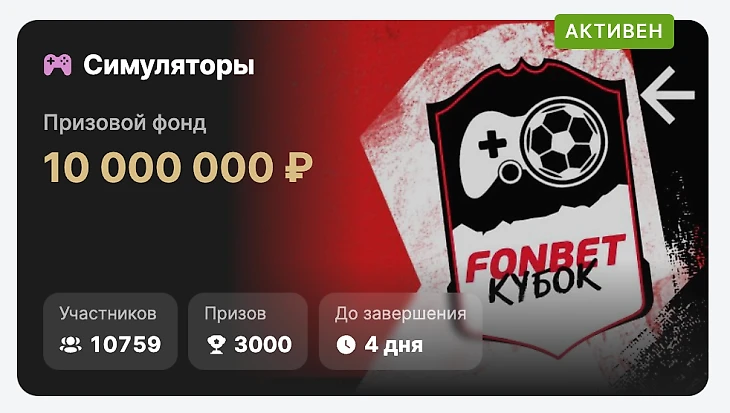Screen dimensions: 730x413
Task: Click the soccer ball emblem in the logo
Action: [564, 139]
